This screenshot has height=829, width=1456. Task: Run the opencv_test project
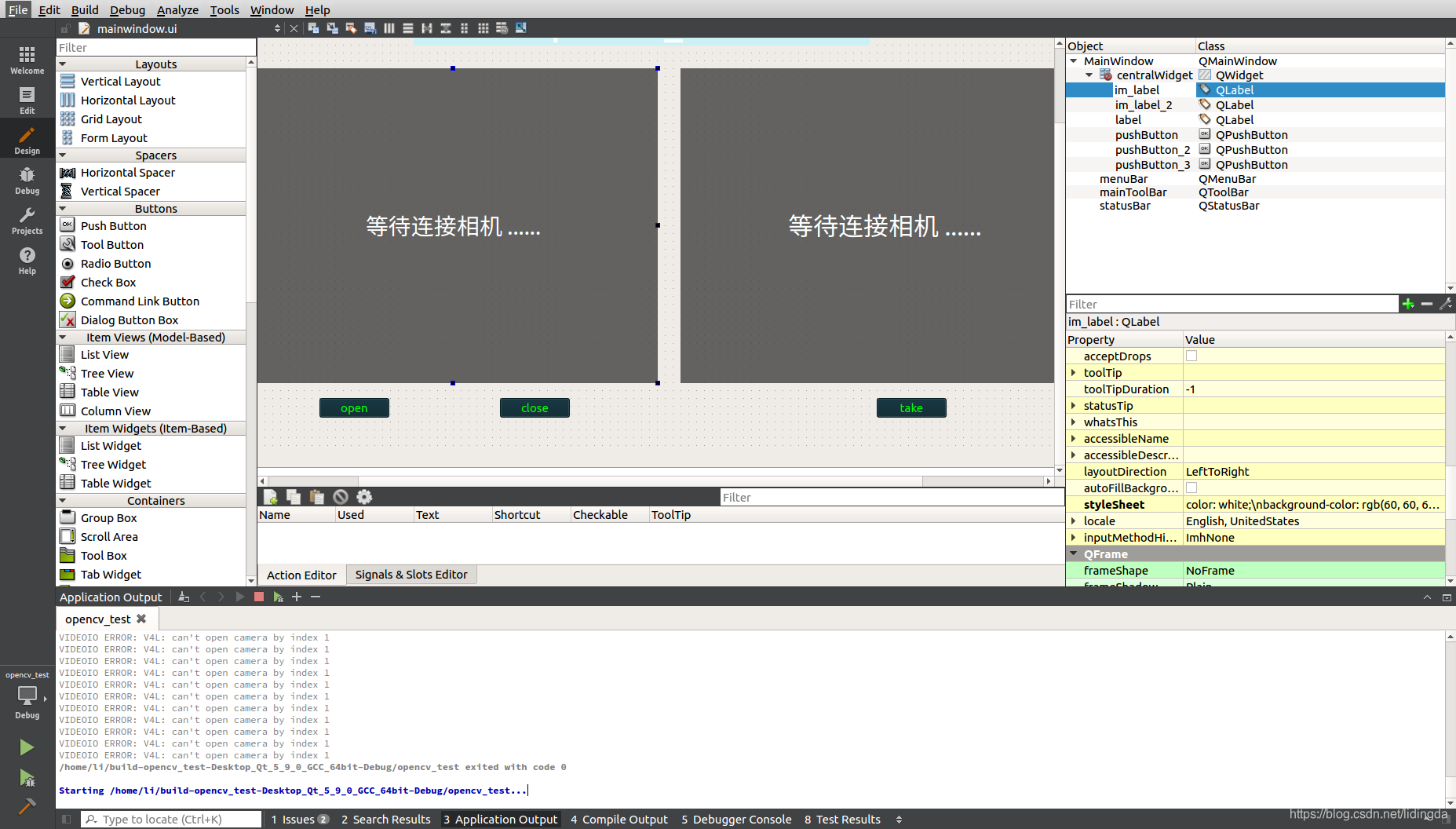click(x=27, y=747)
